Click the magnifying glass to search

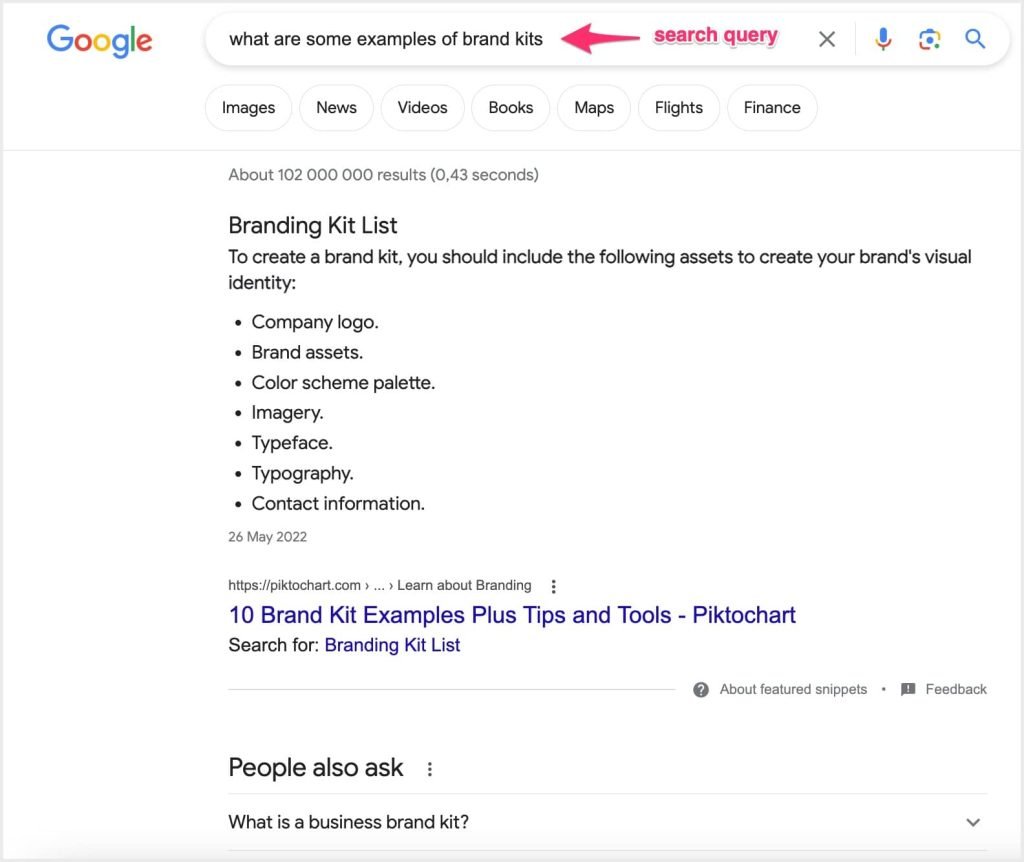tap(975, 38)
